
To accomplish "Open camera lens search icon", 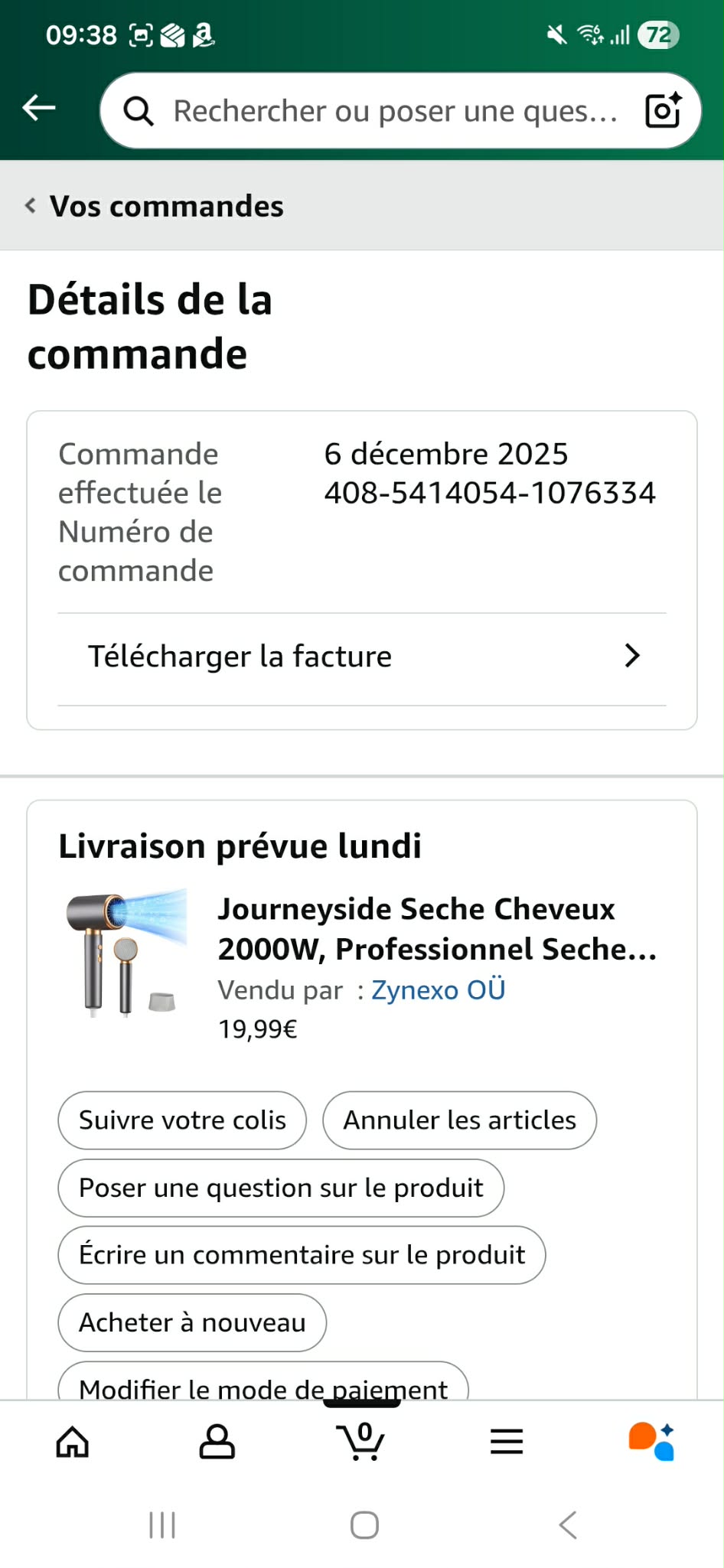I will click(x=663, y=111).
